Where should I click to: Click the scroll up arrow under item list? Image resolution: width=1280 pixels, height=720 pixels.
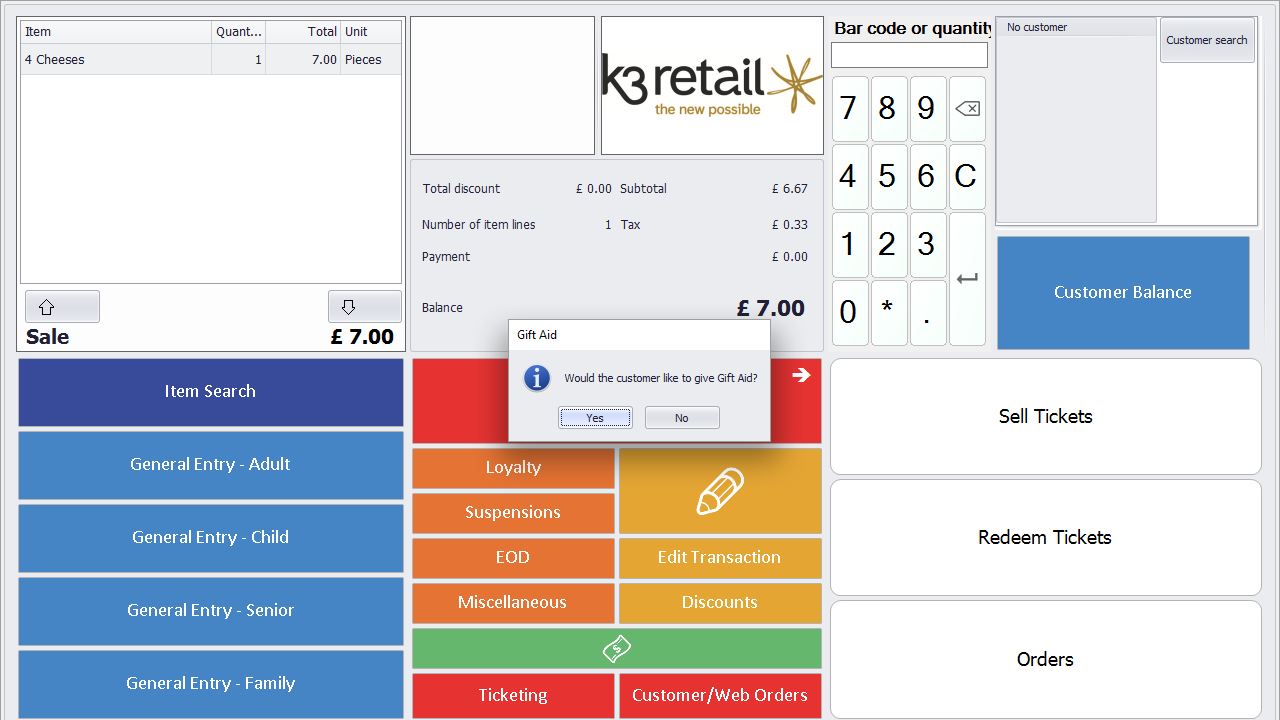tap(61, 307)
